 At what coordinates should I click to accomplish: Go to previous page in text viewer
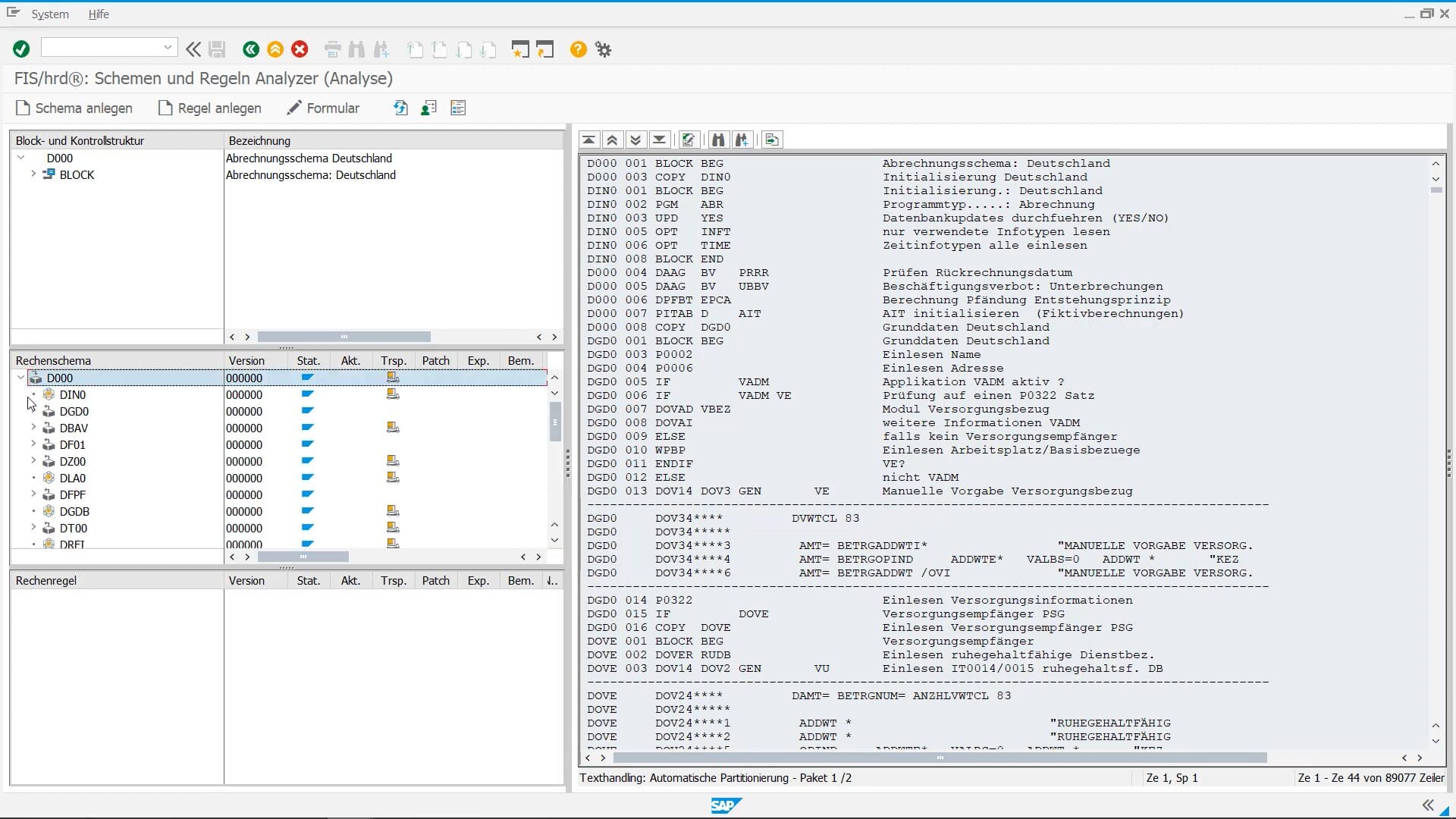coord(612,140)
